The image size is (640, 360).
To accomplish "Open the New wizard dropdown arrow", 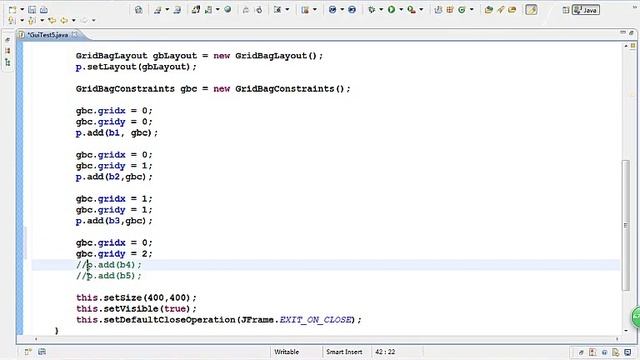I will pos(22,9).
